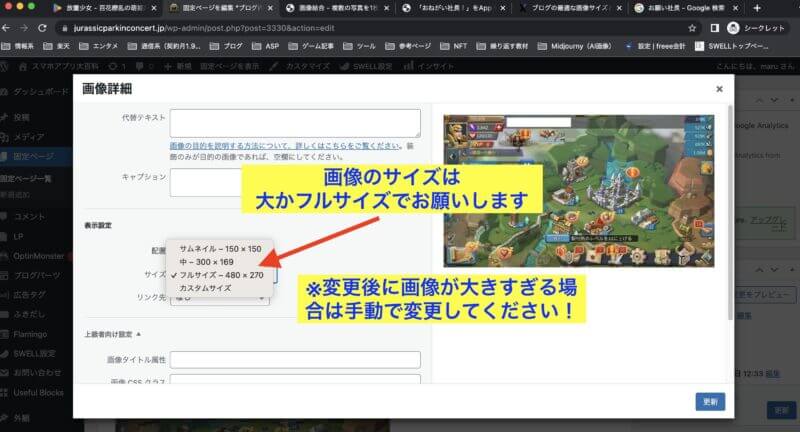Open the 設定 | freee会計 bookmark
This screenshot has height=432, width=800.
(656, 46)
